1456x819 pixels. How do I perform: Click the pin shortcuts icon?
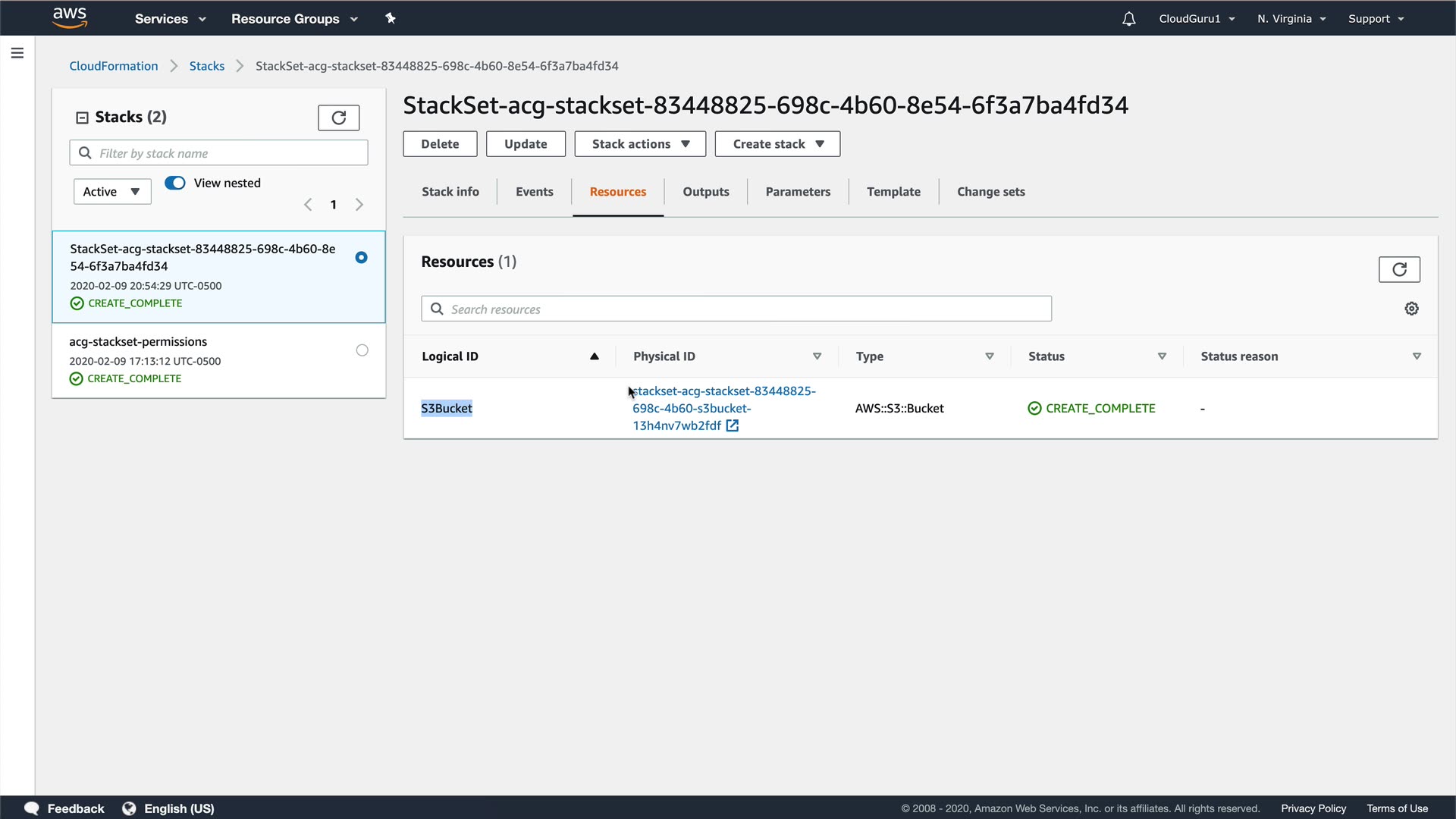391,18
